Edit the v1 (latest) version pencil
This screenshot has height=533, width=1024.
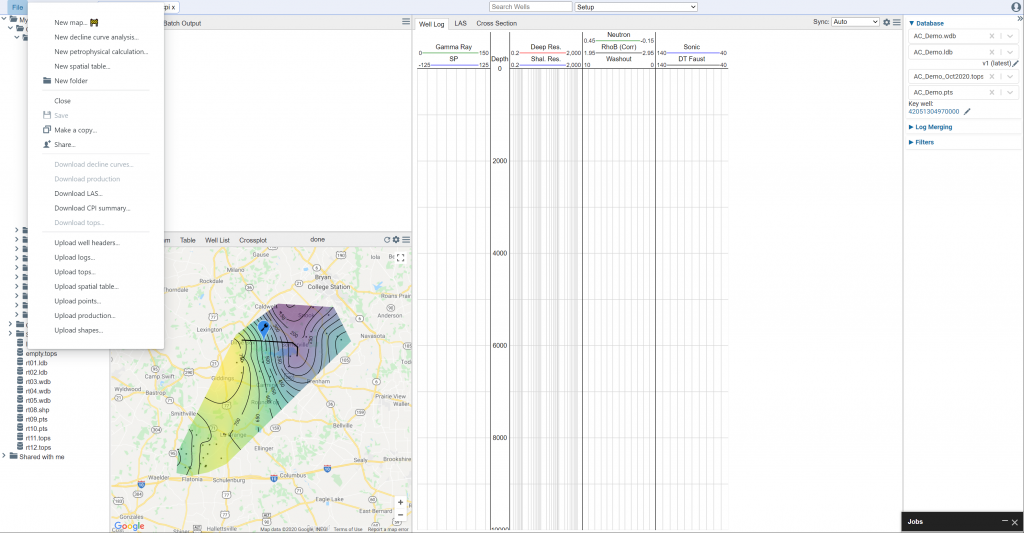[x=1016, y=63]
